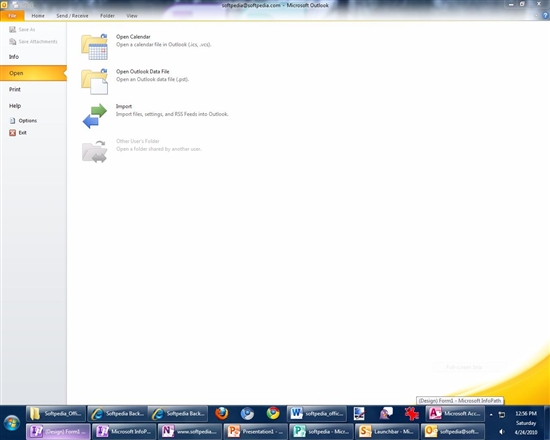Viewport: 550px width, 440px height.
Task: Click the Save Attachments label
Action: pyautogui.click(x=38, y=41)
